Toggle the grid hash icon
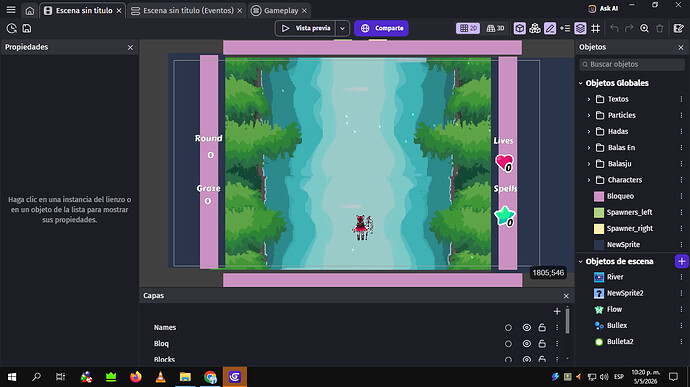Viewport: 690px width, 387px height. (595, 28)
